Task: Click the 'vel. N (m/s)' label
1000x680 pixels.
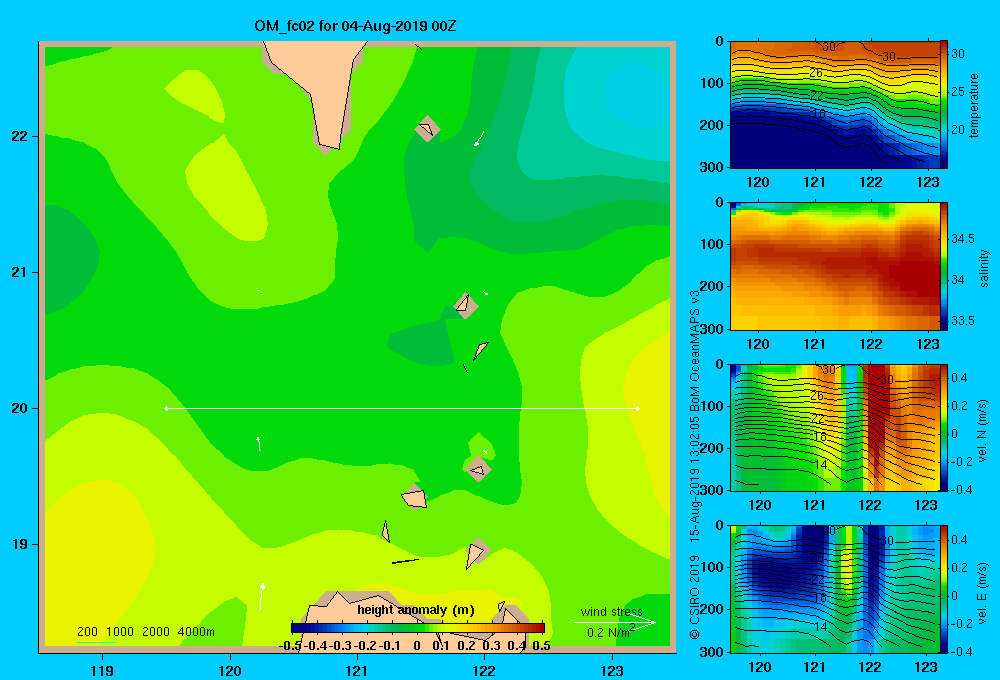Action: tap(983, 431)
